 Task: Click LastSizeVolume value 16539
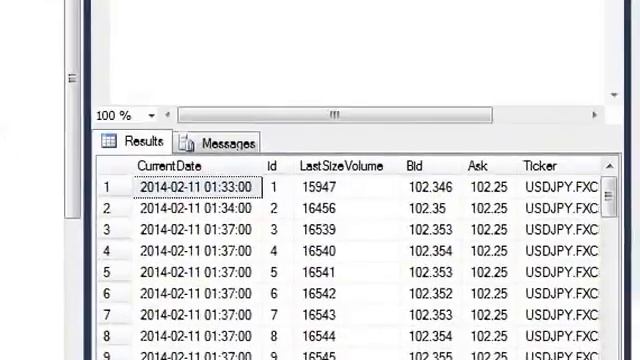(319, 230)
